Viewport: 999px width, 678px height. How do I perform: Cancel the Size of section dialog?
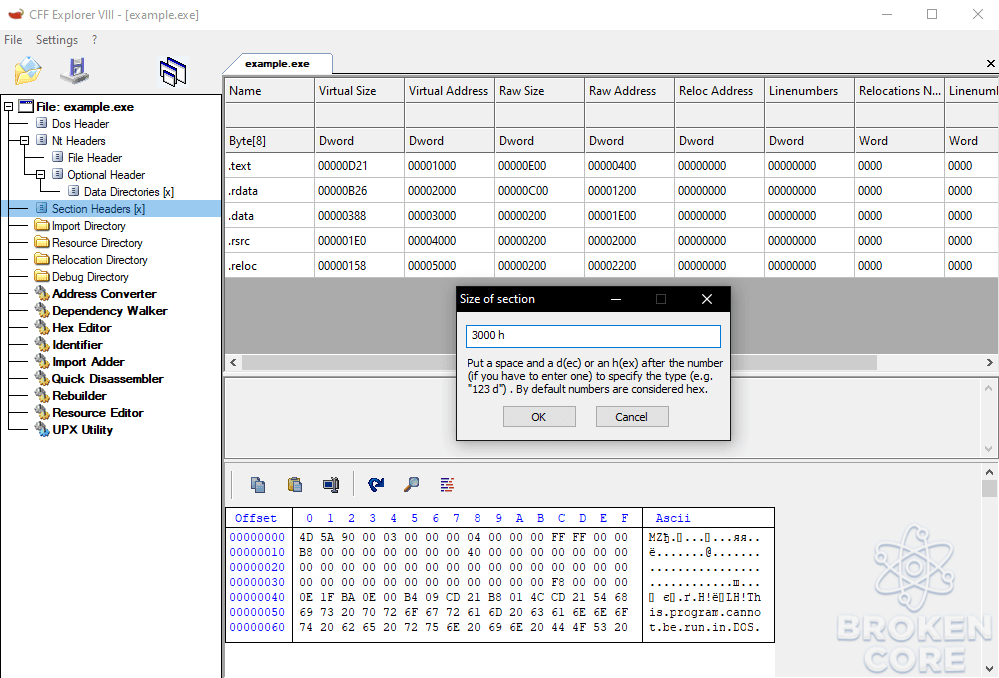click(631, 417)
